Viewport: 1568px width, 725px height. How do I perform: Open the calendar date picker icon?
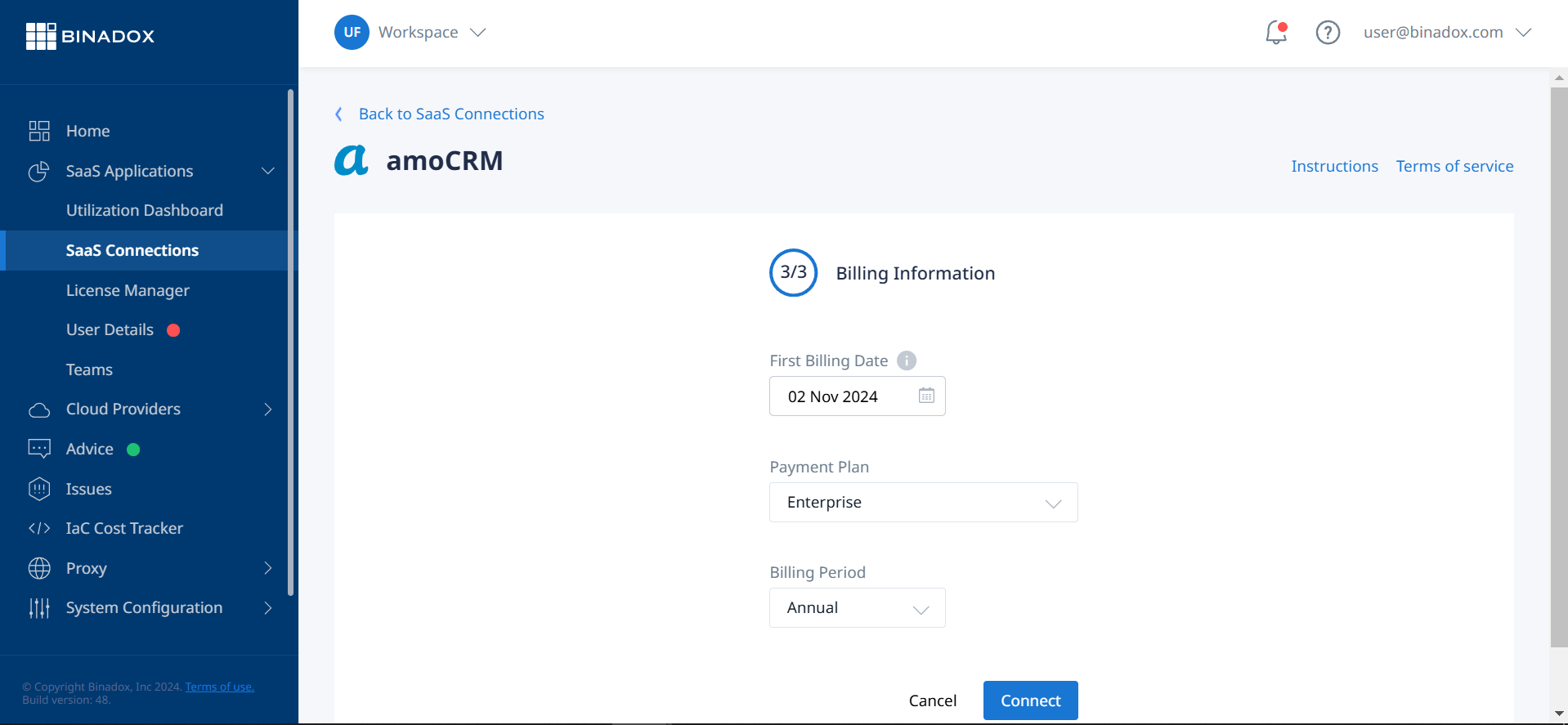[x=926, y=396]
